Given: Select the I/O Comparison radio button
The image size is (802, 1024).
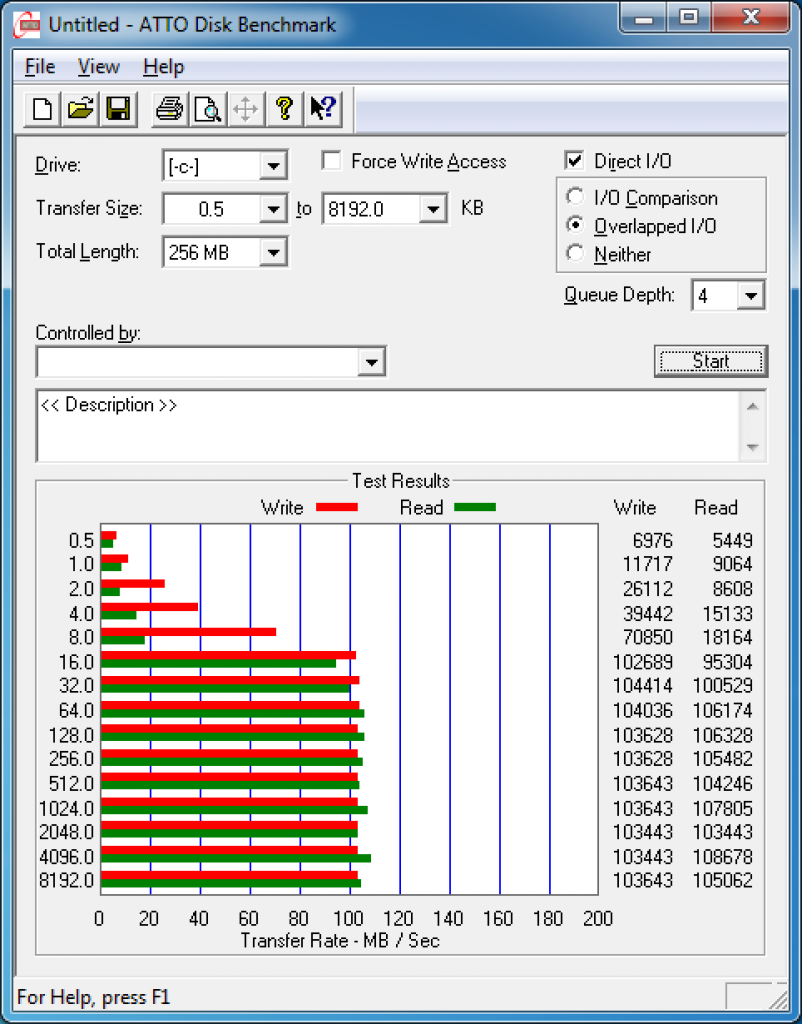Looking at the screenshot, I should tap(575, 197).
